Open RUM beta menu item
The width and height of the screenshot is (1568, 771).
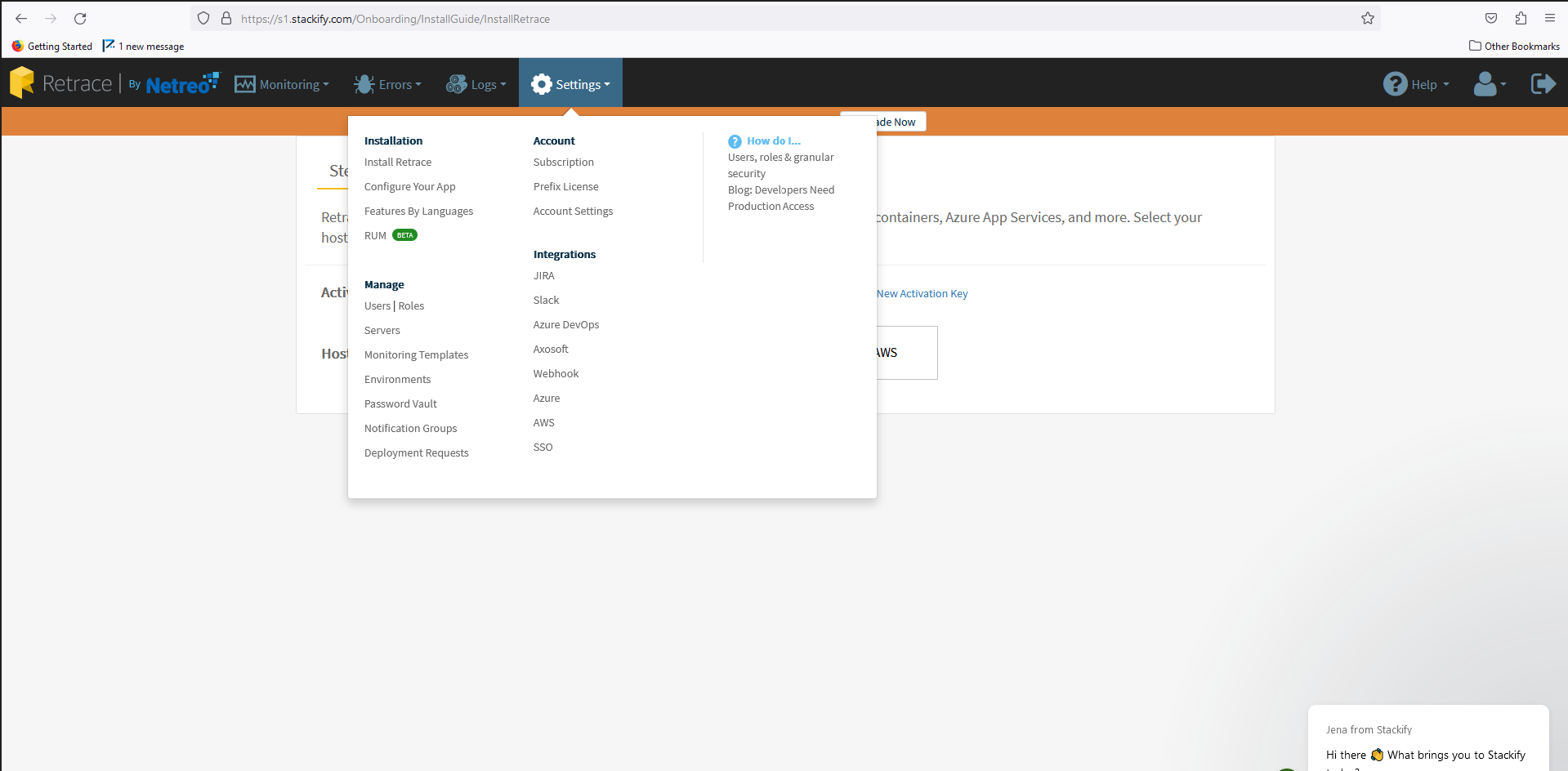pyautogui.click(x=391, y=236)
